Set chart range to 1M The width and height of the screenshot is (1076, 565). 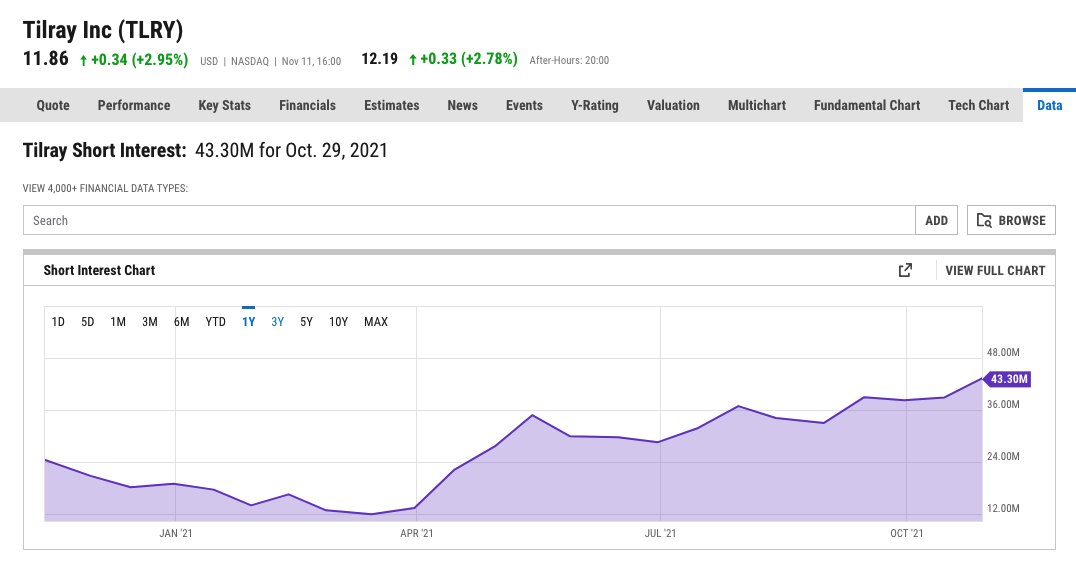[118, 321]
